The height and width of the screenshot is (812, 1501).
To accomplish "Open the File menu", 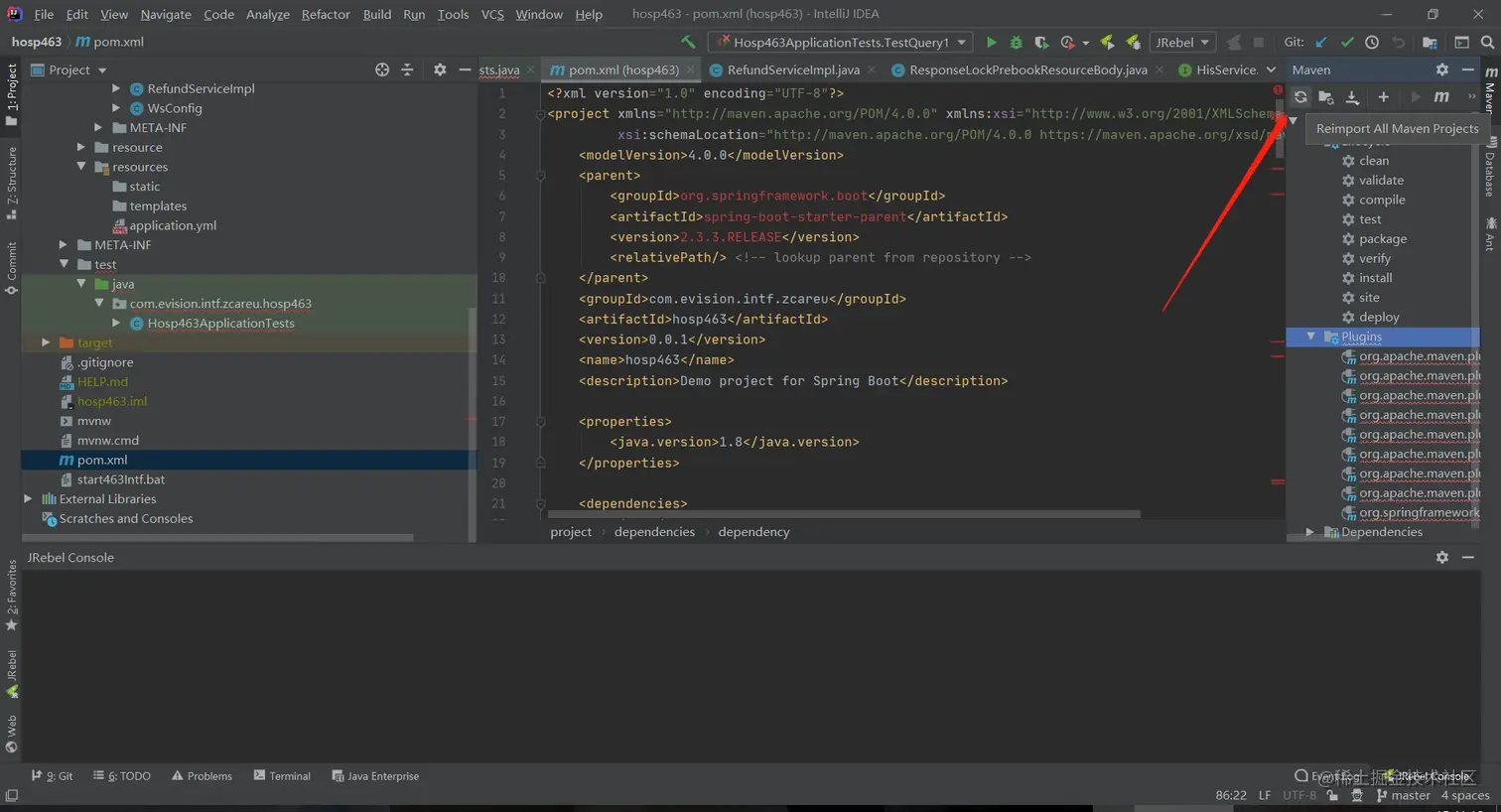I will click(x=44, y=14).
